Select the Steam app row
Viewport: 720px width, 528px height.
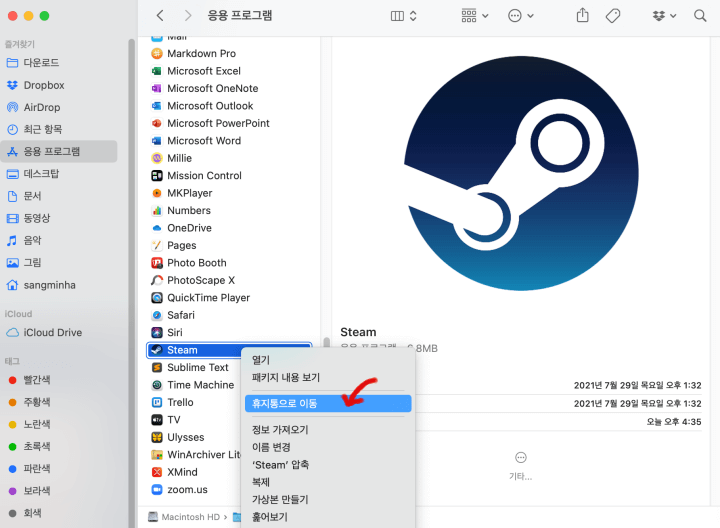pyautogui.click(x=229, y=350)
